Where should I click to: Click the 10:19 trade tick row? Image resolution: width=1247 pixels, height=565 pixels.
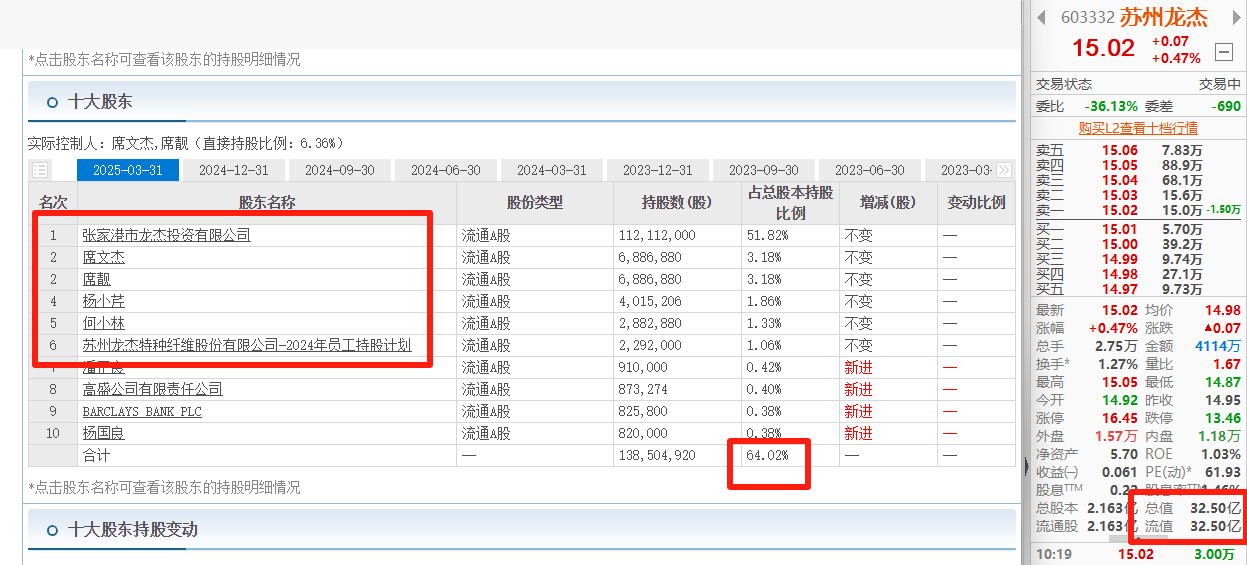pos(1138,554)
